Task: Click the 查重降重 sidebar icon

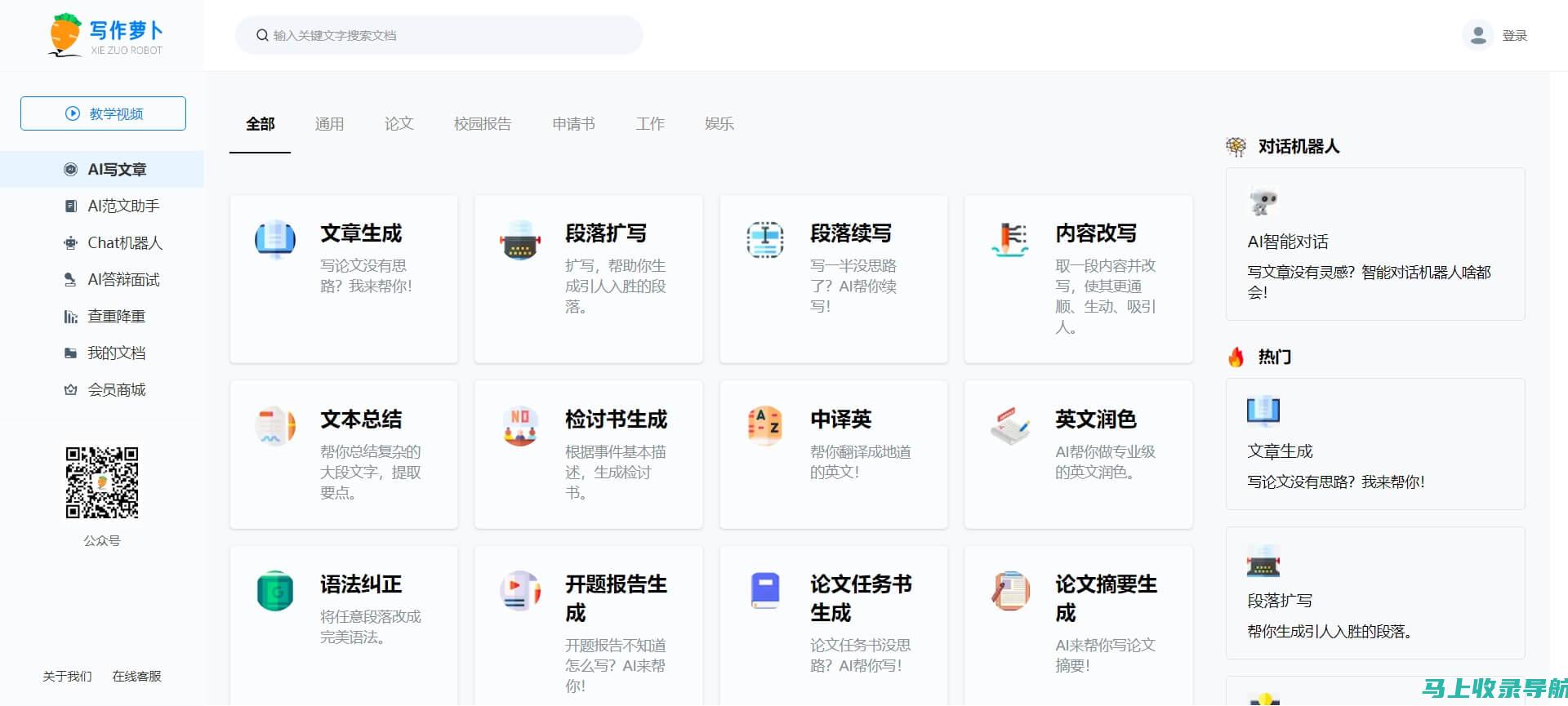Action: (70, 316)
